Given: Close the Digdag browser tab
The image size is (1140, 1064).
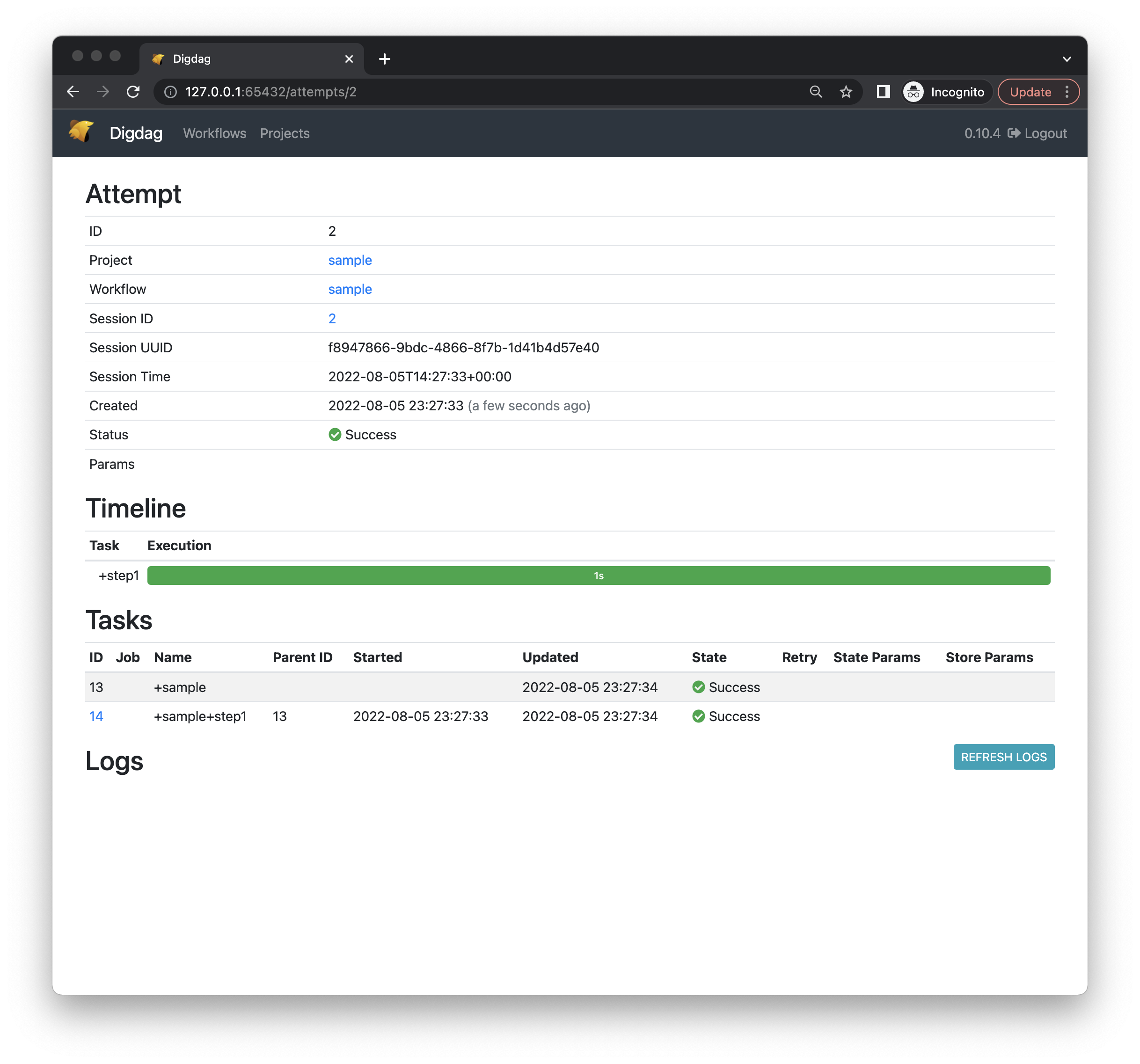Looking at the screenshot, I should (349, 59).
